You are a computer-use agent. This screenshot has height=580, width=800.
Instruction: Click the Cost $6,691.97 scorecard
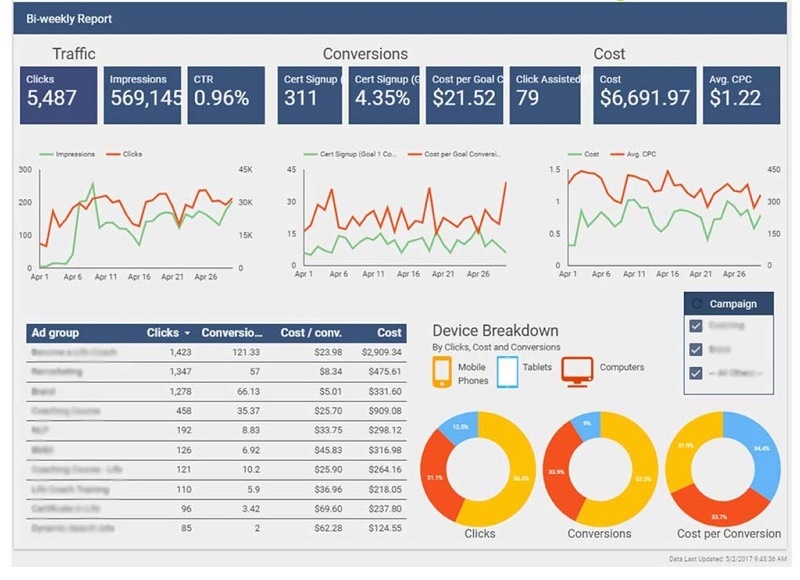coord(644,95)
